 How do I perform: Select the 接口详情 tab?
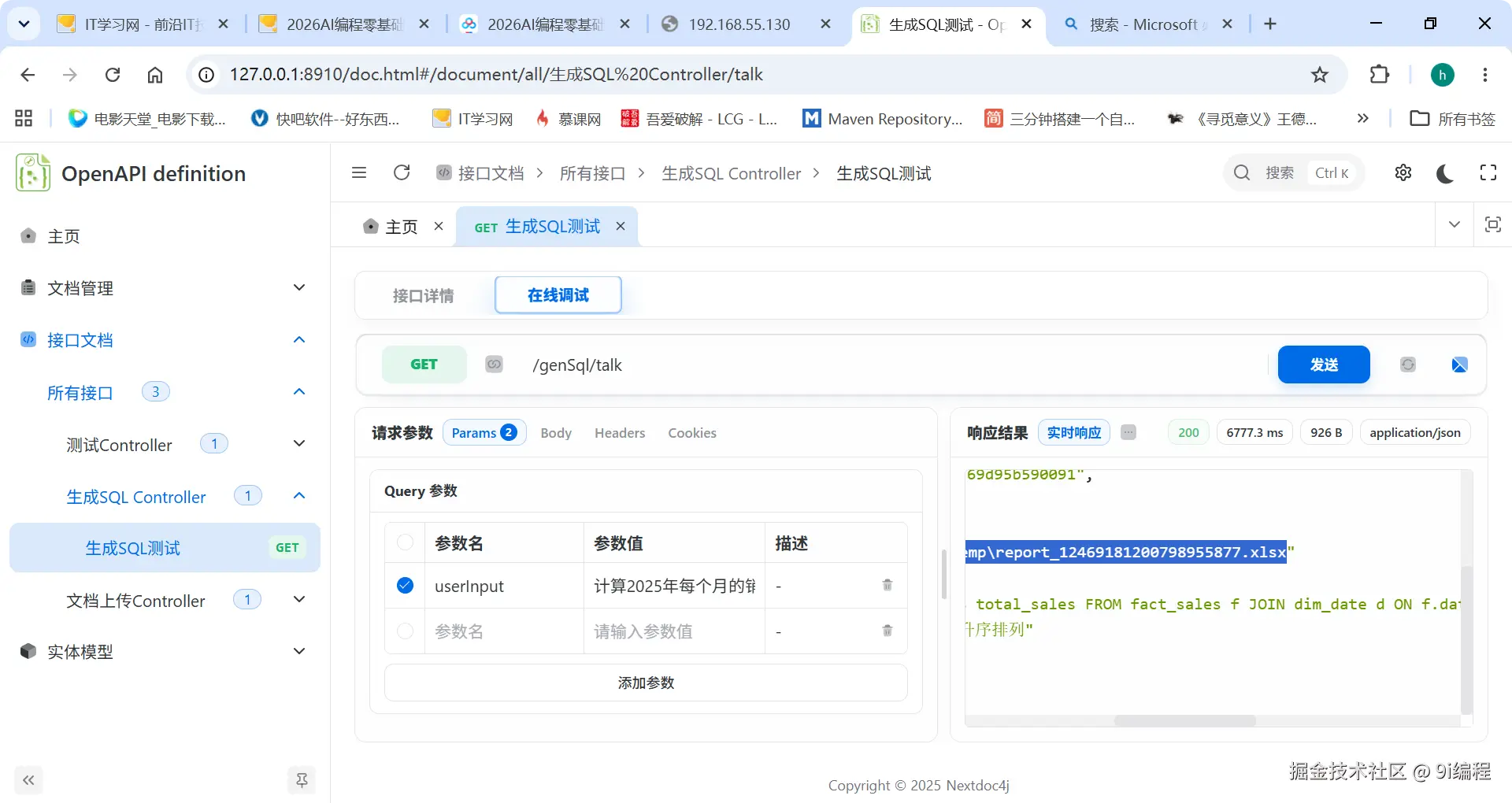tap(423, 295)
